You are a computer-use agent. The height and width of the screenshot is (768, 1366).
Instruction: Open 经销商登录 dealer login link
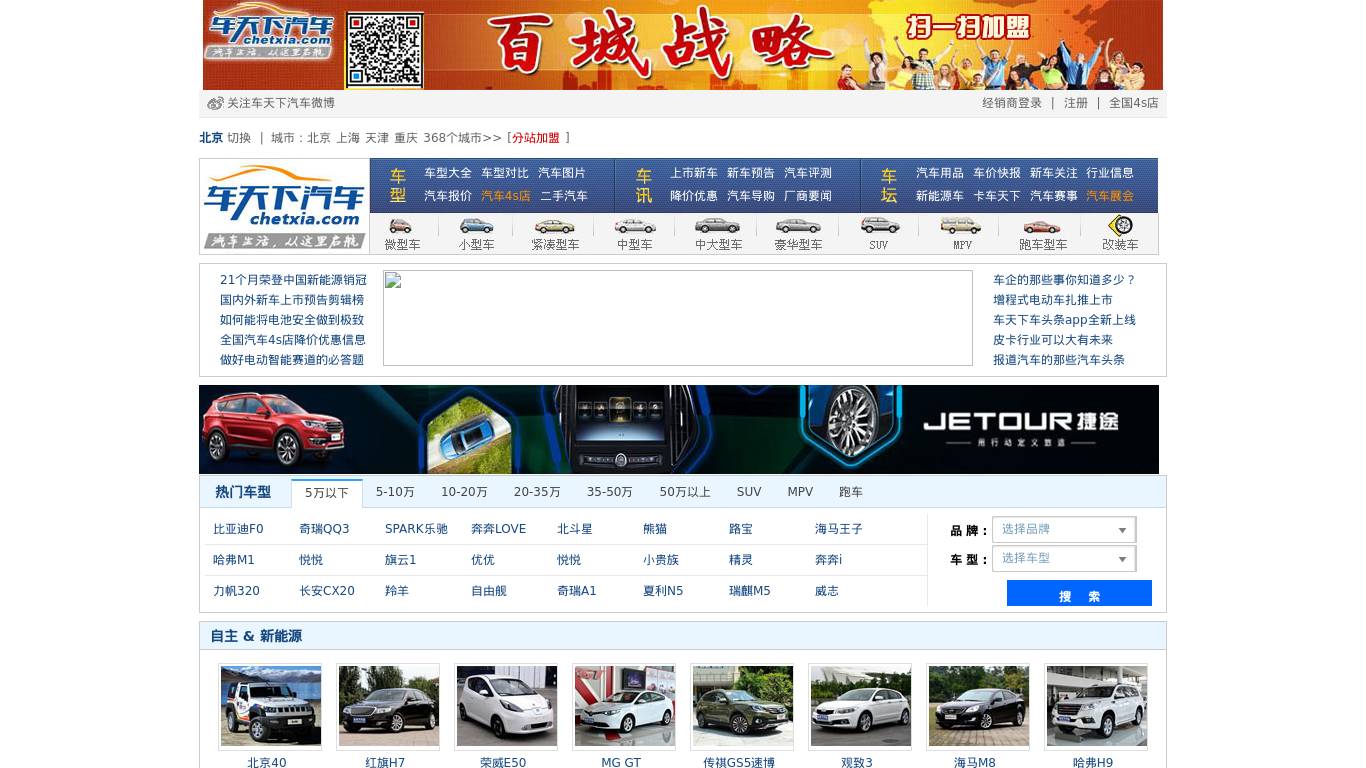pyautogui.click(x=1012, y=103)
